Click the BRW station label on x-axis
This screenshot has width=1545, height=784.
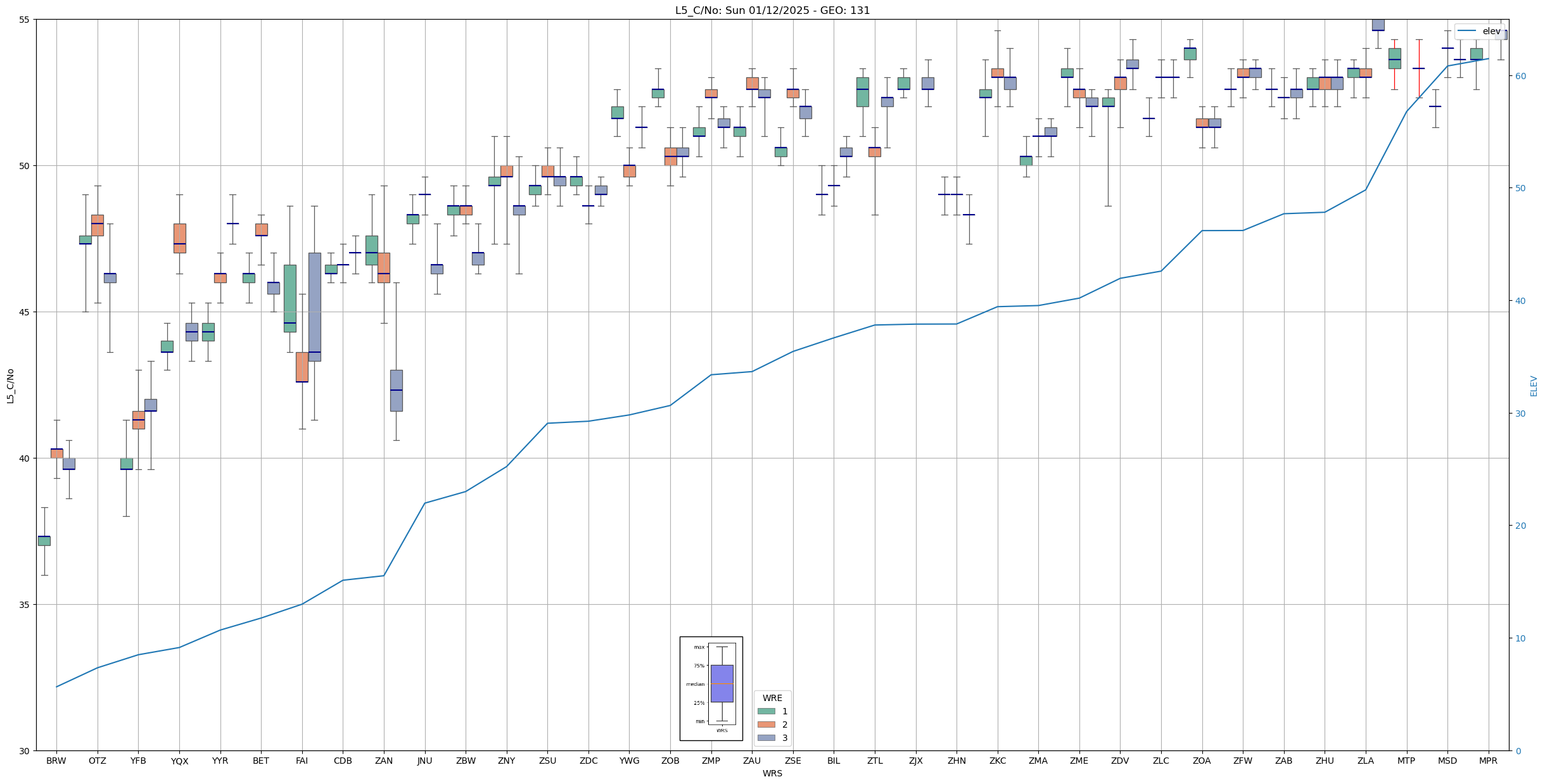(x=56, y=761)
